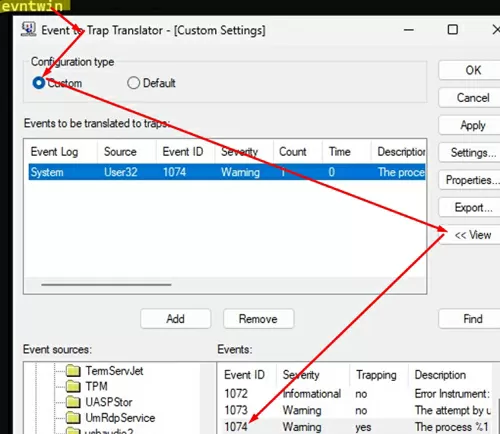Click the Remove button
Image resolution: width=500 pixels, height=434 pixels.
point(258,319)
